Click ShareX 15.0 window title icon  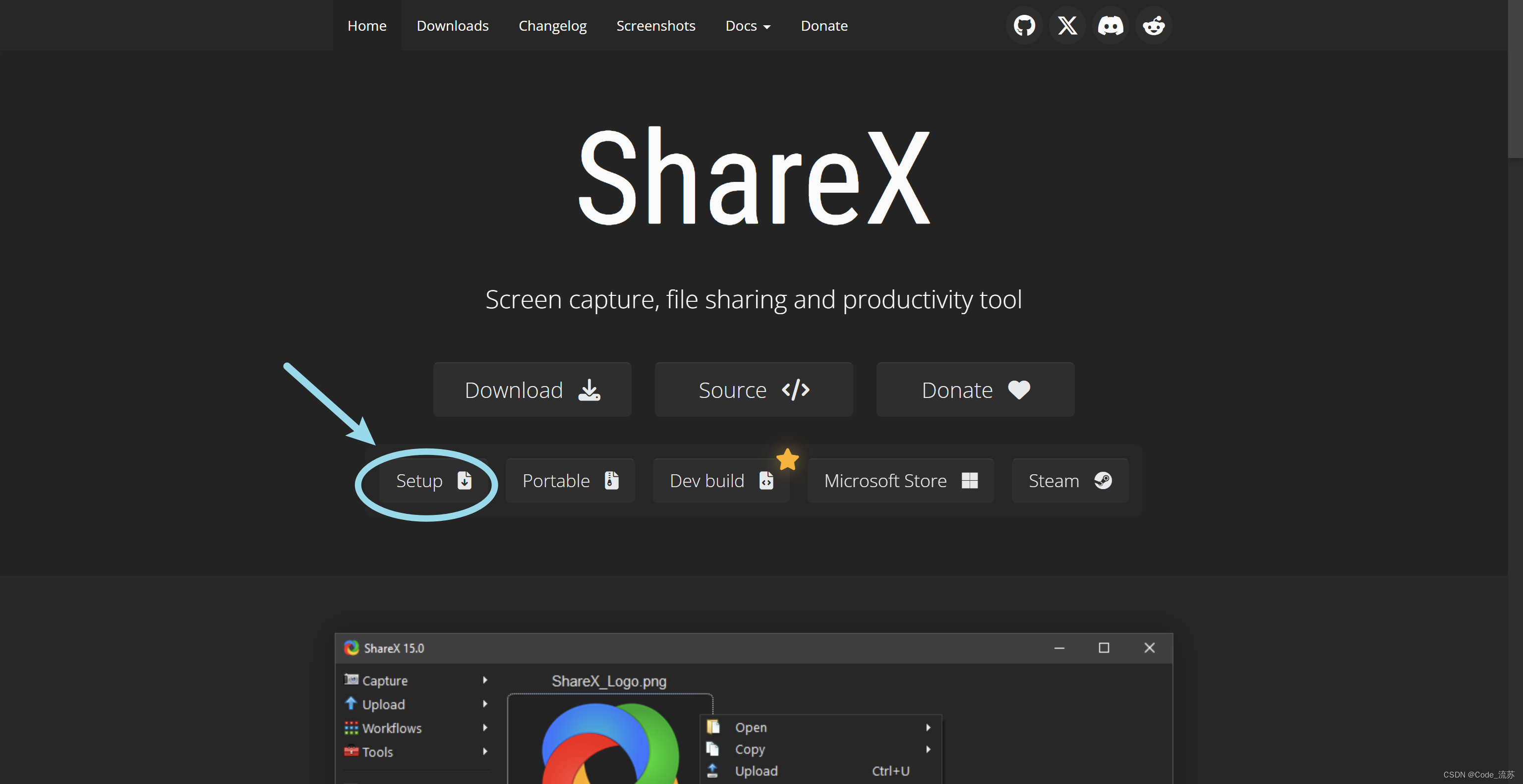click(x=352, y=648)
